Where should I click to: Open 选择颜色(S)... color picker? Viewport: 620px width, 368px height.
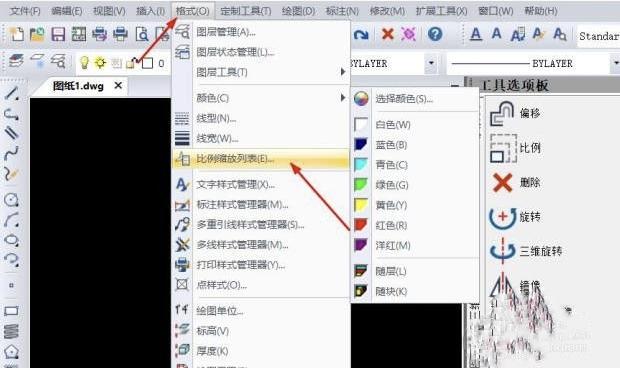[x=415, y=99]
